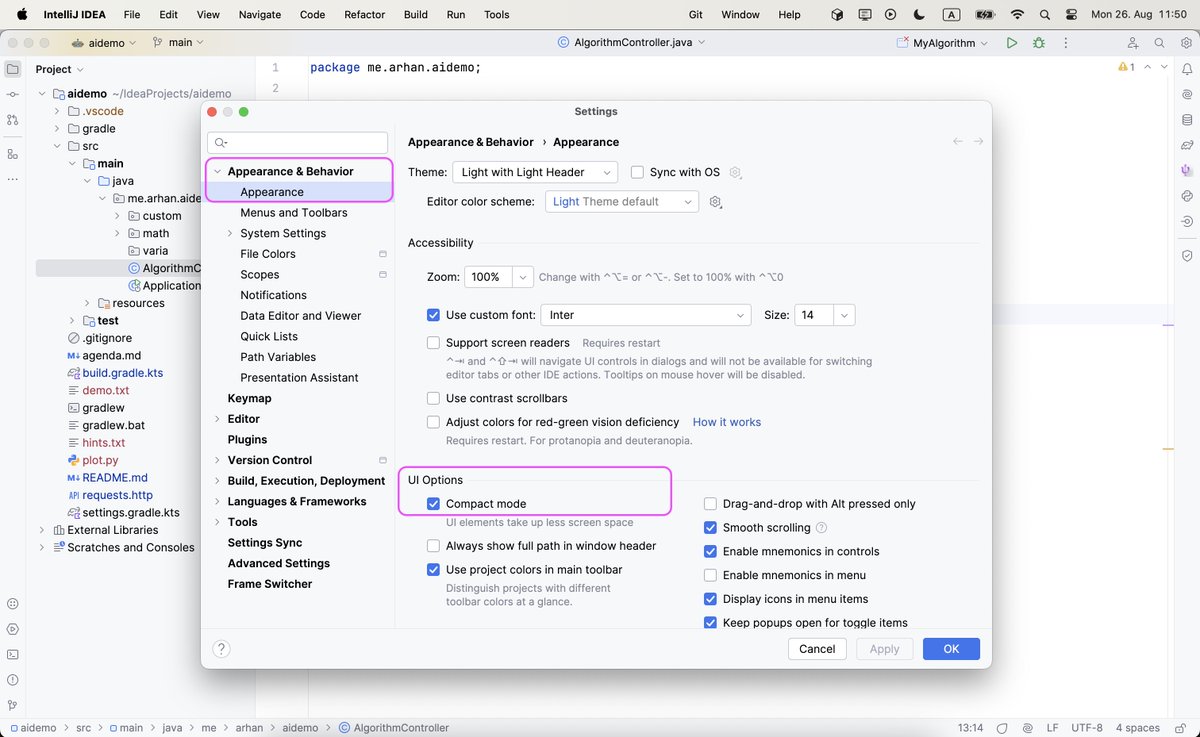
Task: Enable Adjust colors for red-green vision deficiency
Action: point(433,422)
